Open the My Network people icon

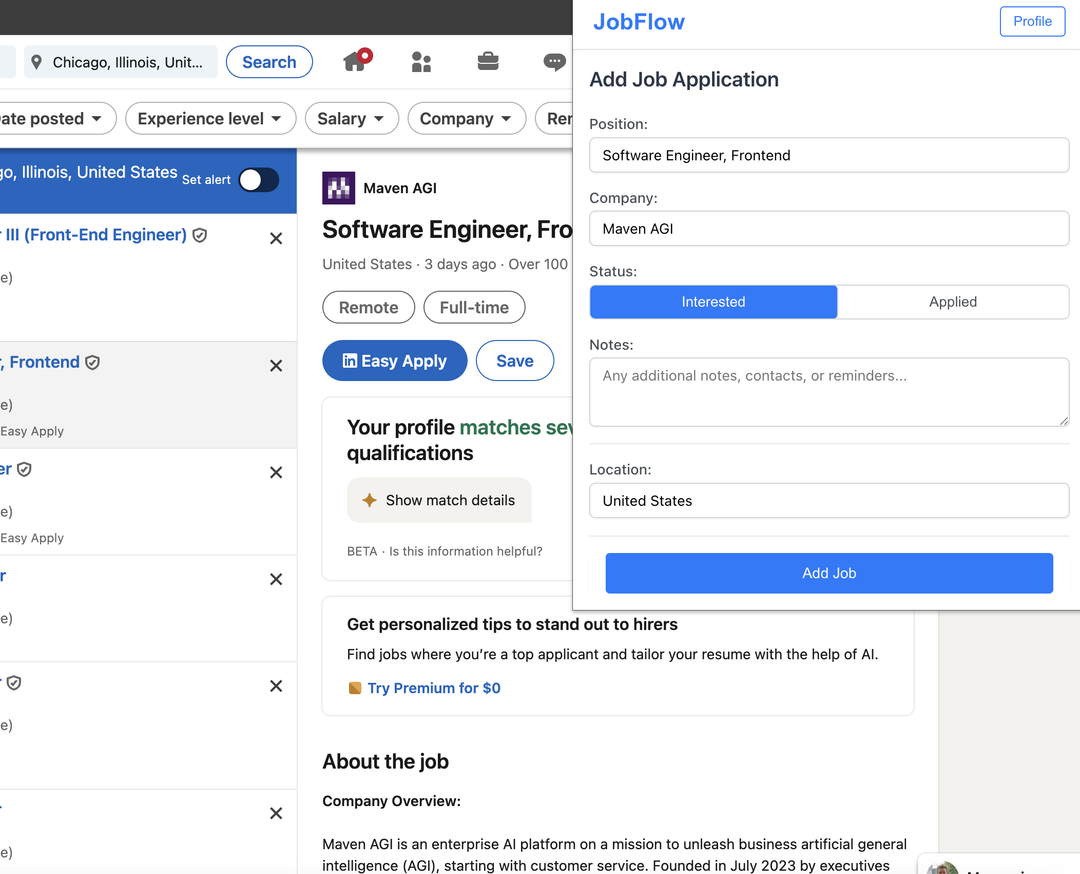[421, 61]
